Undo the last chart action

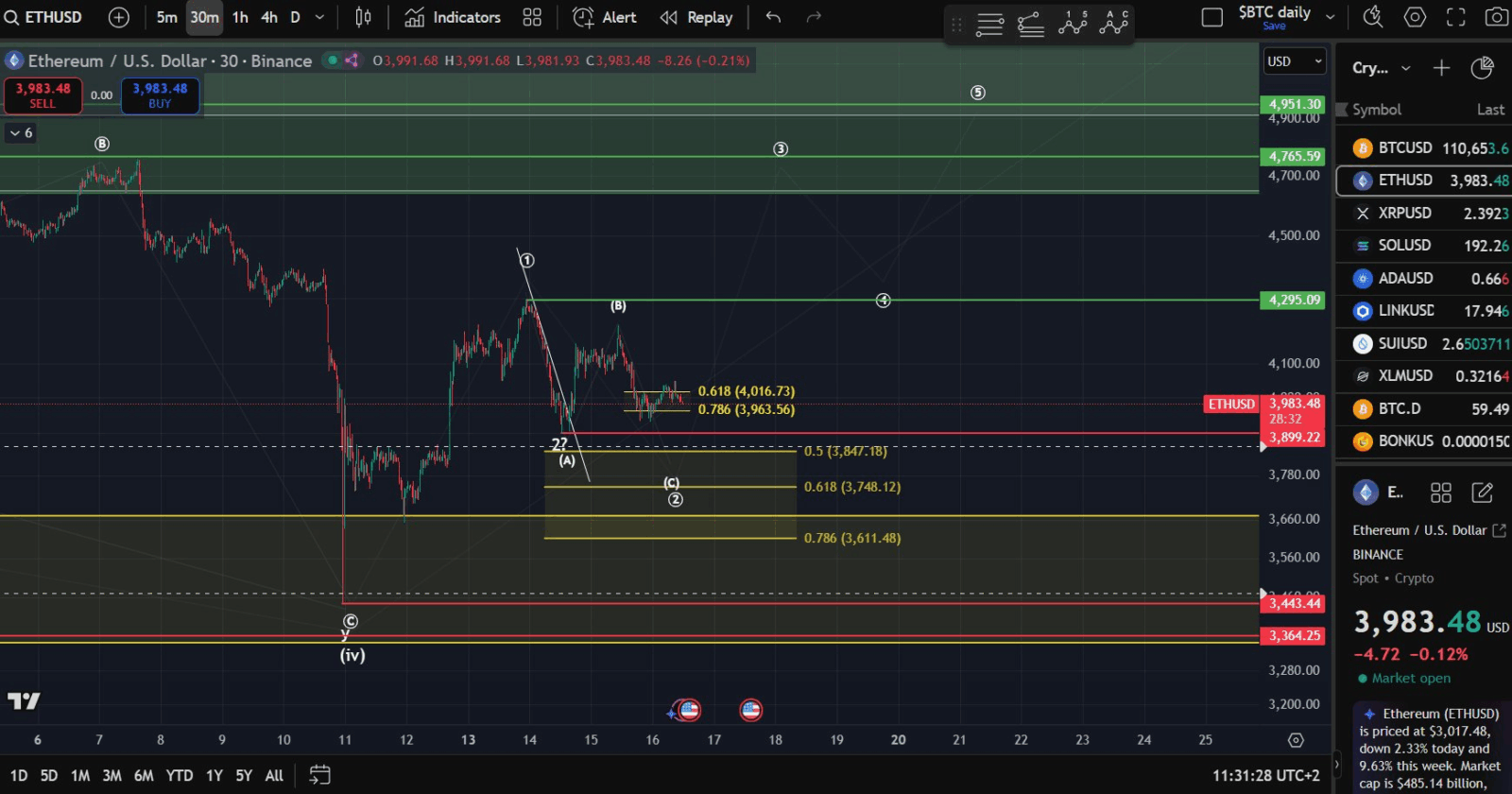(773, 17)
